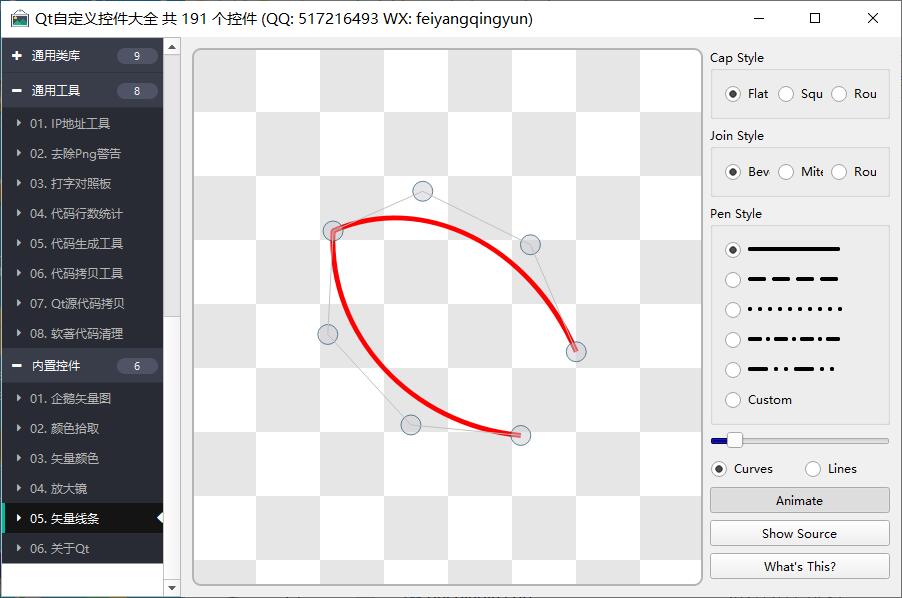This screenshot has height=598, width=902.
Task: Click the application icon in title bar
Action: point(19,18)
